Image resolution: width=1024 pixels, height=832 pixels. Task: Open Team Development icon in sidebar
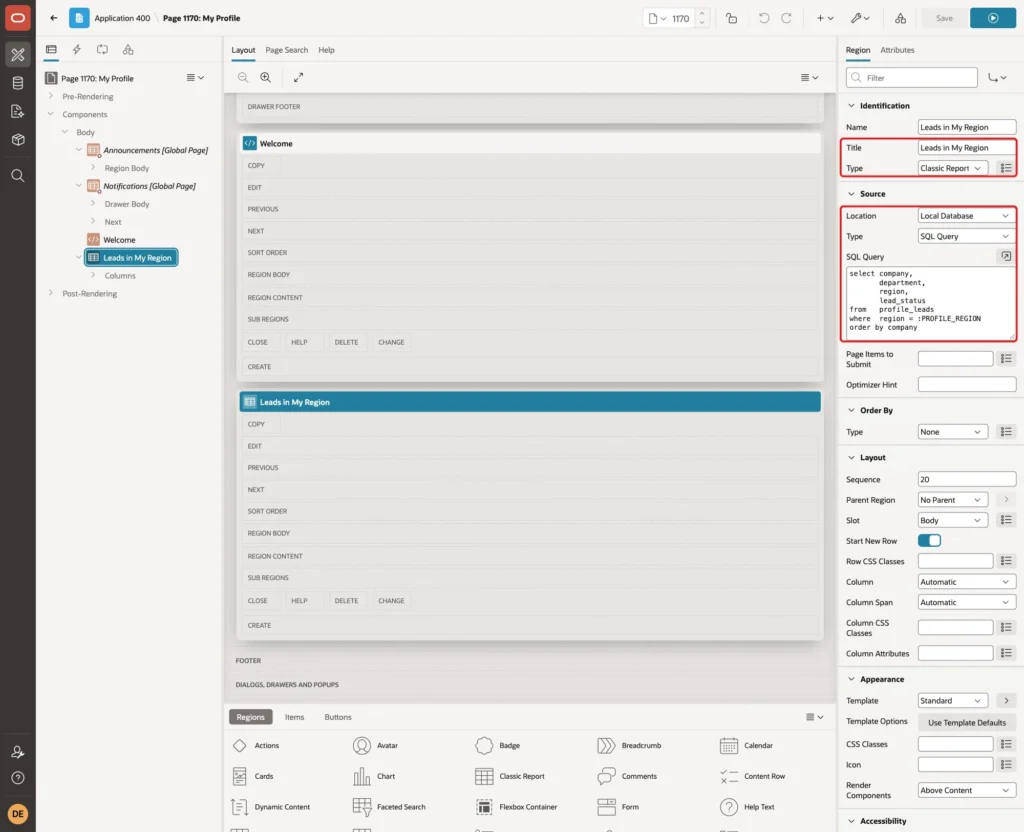coord(18,112)
